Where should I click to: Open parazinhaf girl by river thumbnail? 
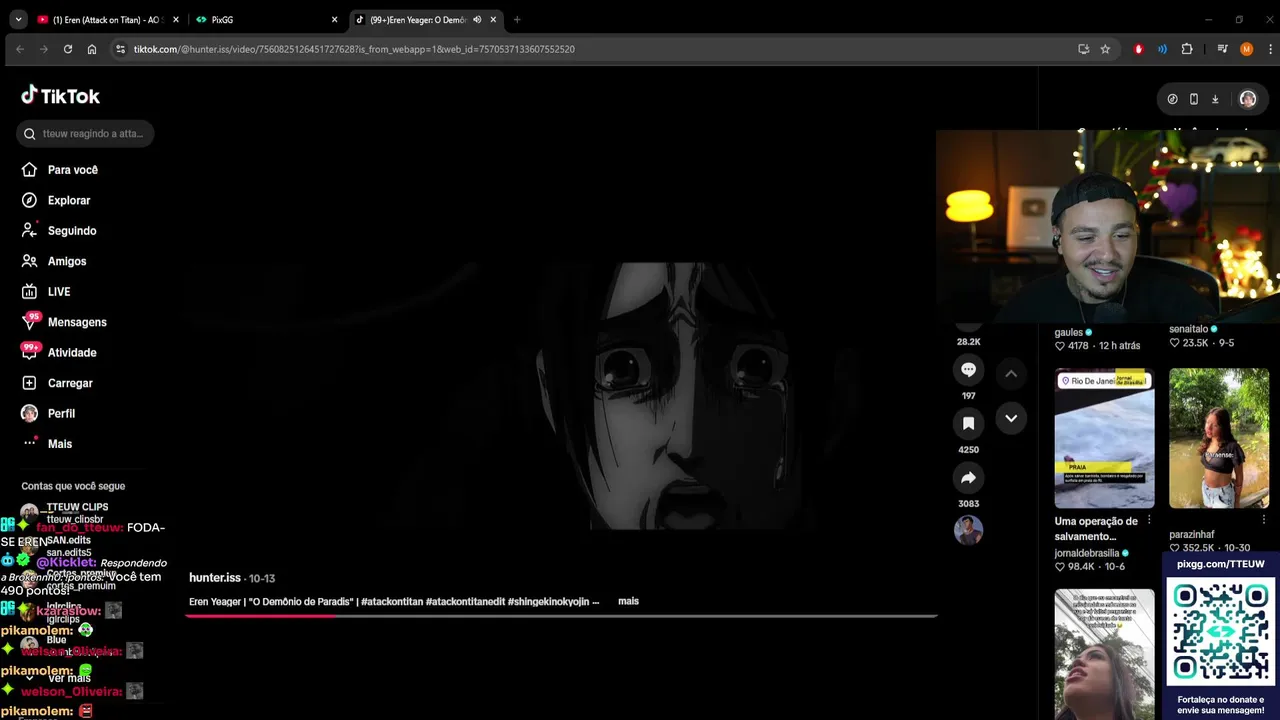coord(1219,438)
